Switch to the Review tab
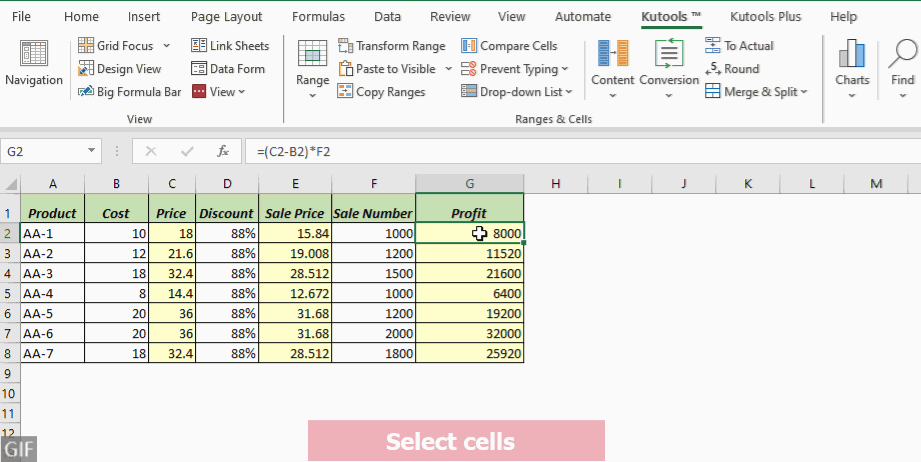This screenshot has width=921, height=462. click(x=450, y=17)
